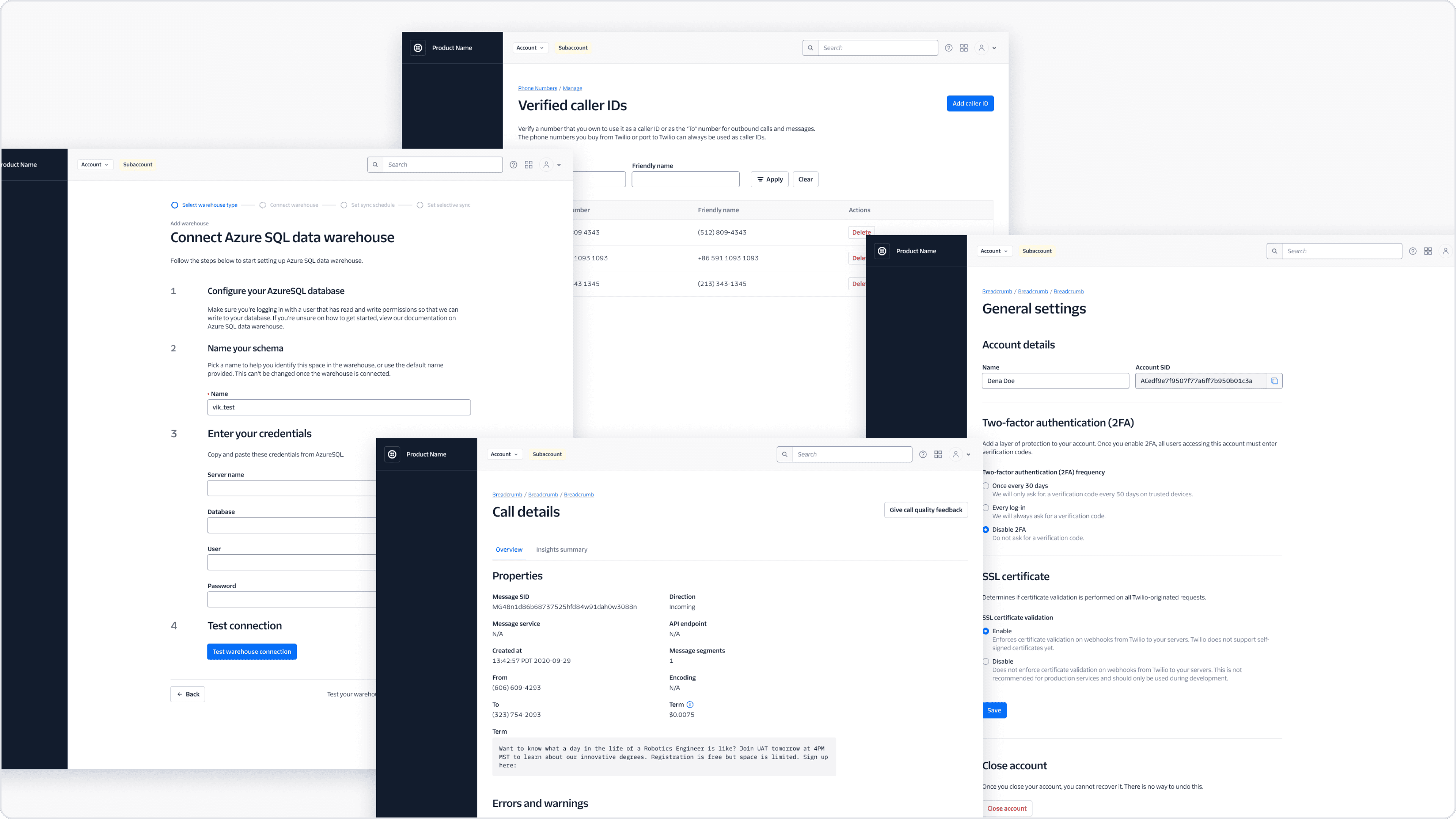Copy the Account SID using the copy icon
Screen dimensions: 1456x819
tap(1275, 380)
